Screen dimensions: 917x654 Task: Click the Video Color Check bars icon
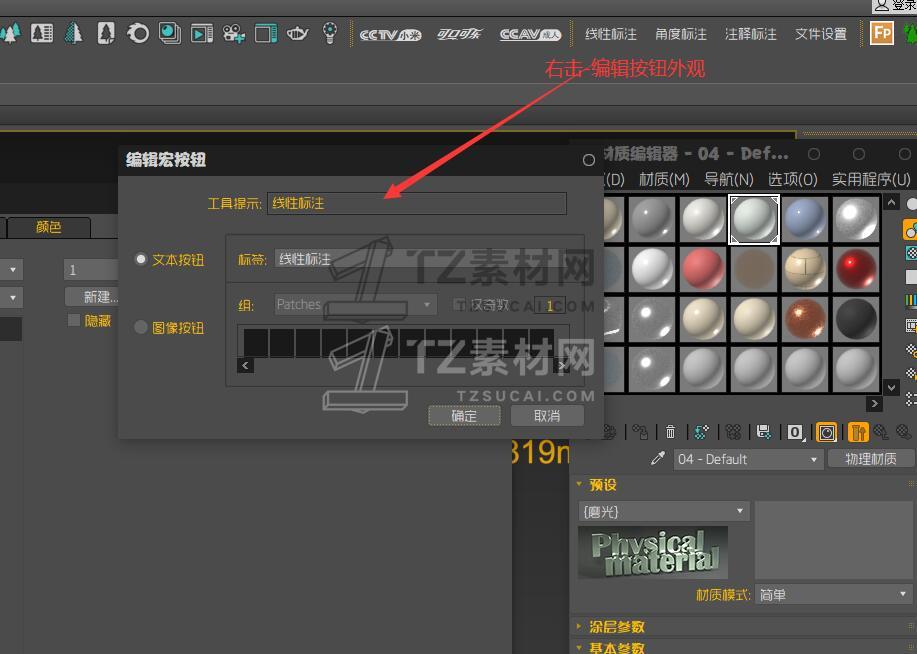click(x=911, y=301)
